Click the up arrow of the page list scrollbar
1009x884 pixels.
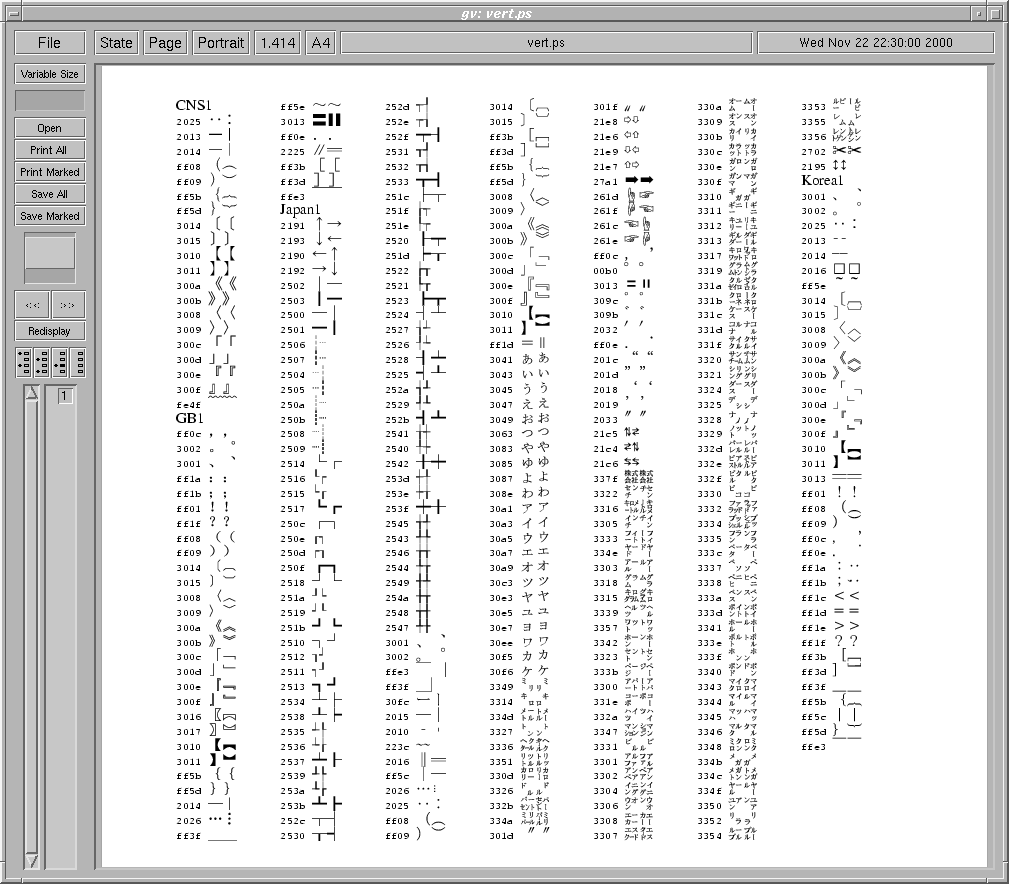[x=32, y=394]
